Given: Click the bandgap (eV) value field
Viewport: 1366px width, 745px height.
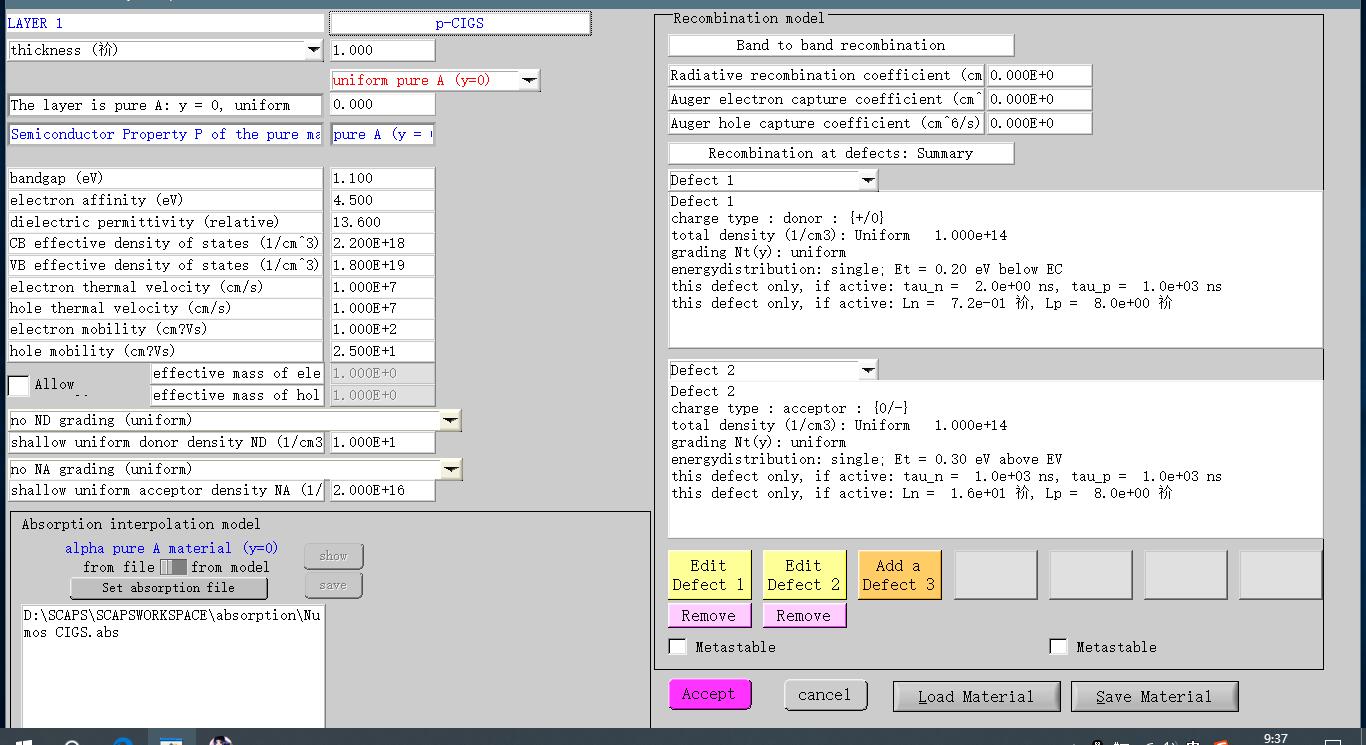Looking at the screenshot, I should point(382,178).
